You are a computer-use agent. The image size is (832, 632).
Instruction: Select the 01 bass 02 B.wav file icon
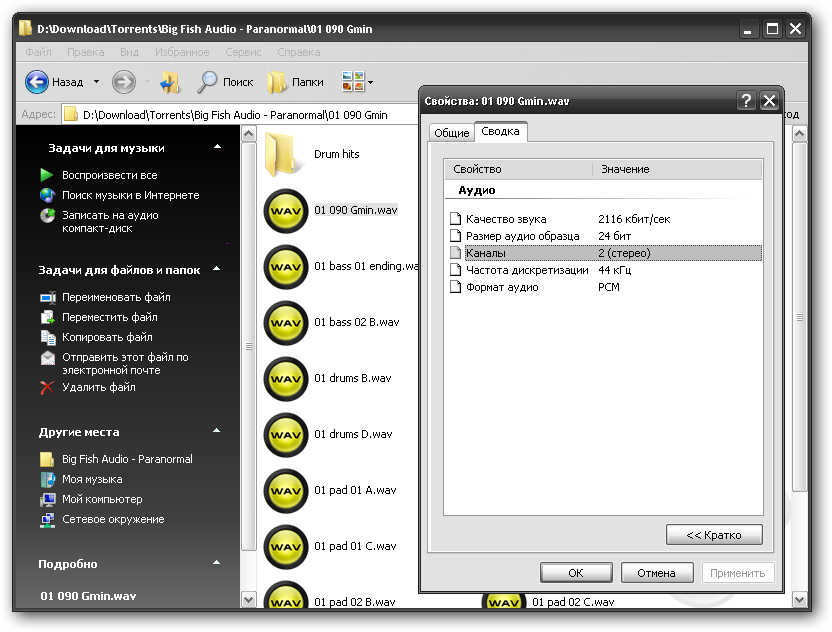(285, 323)
